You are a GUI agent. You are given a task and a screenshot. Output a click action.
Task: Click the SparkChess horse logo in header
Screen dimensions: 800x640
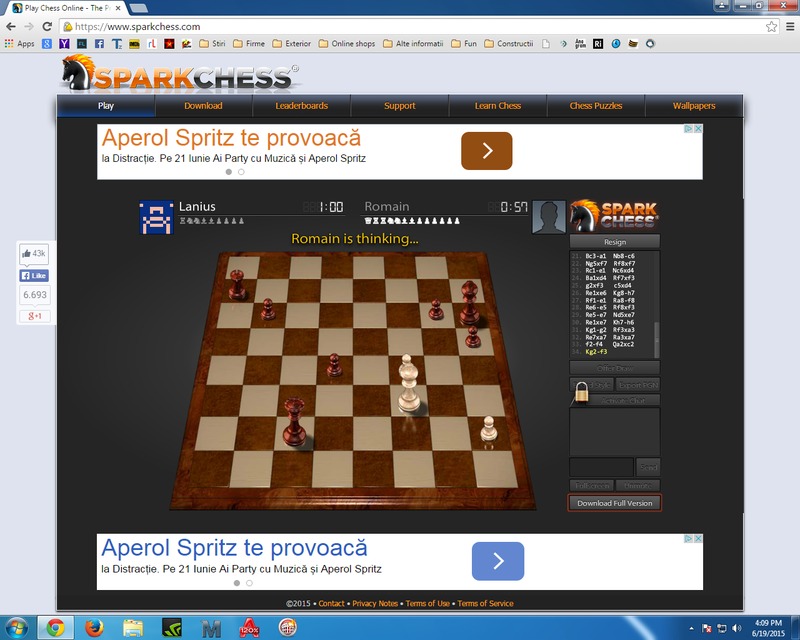pos(78,73)
